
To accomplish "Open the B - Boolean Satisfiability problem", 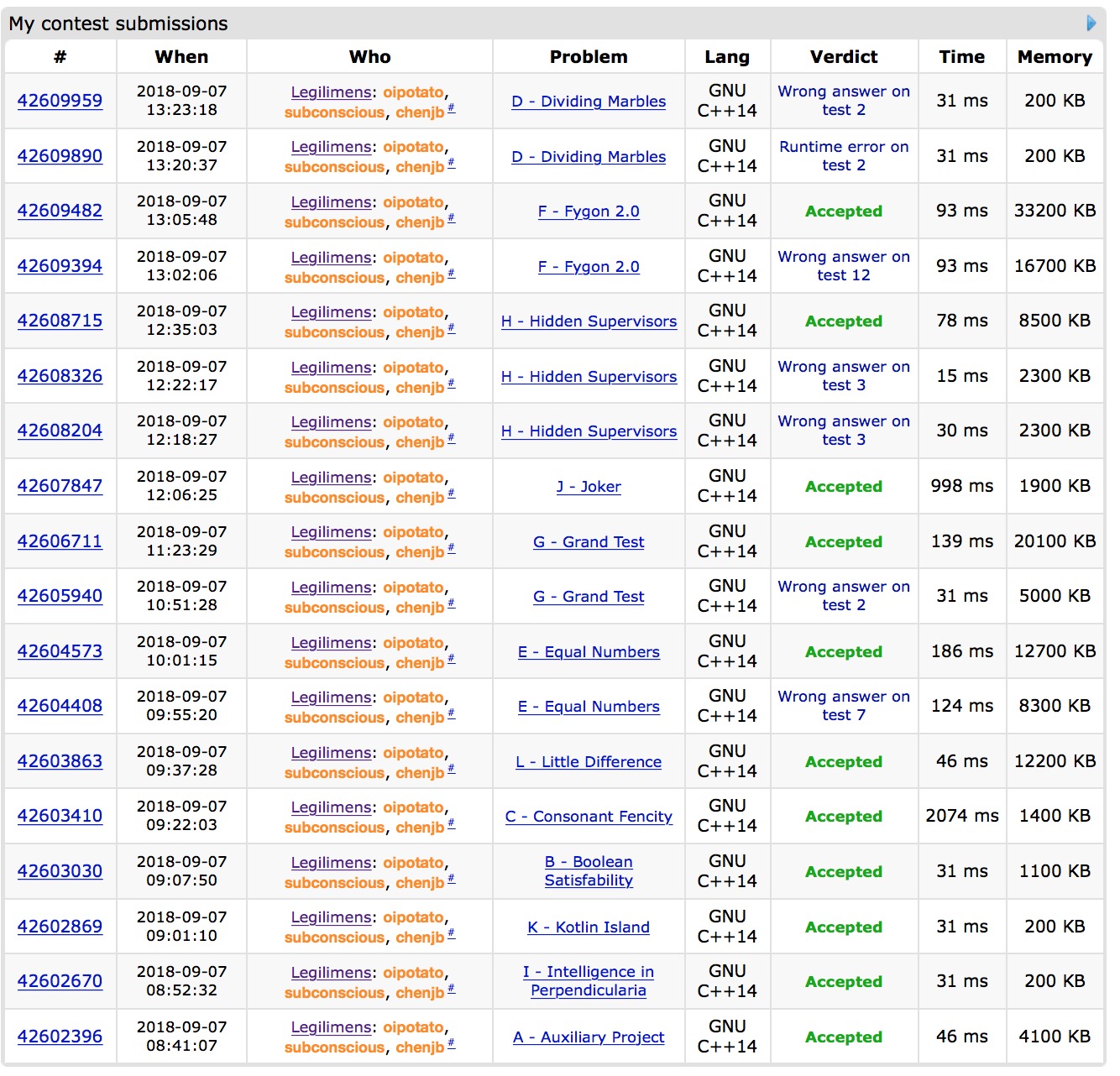I will 588,871.
